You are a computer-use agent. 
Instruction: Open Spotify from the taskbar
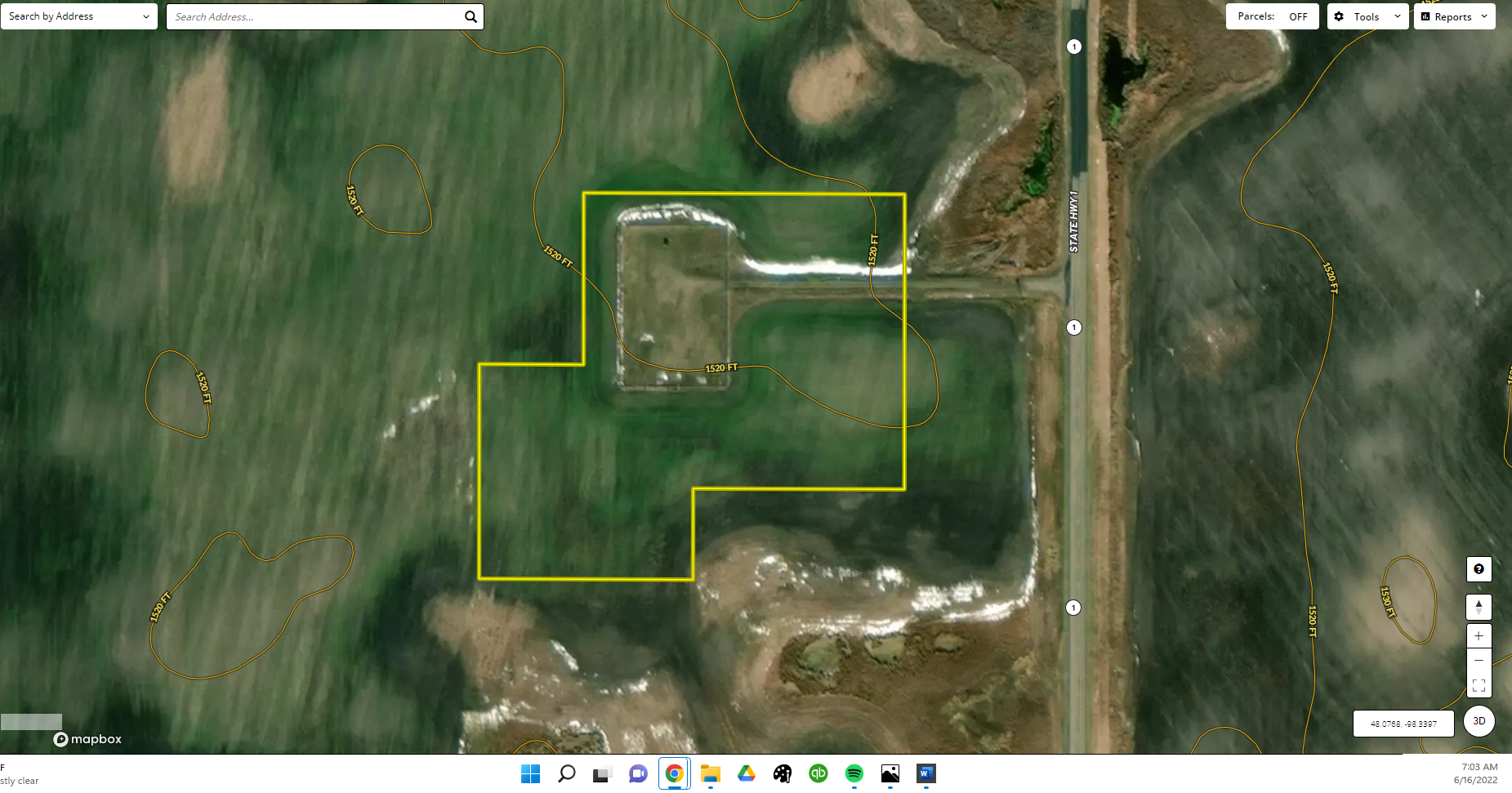coord(854,773)
